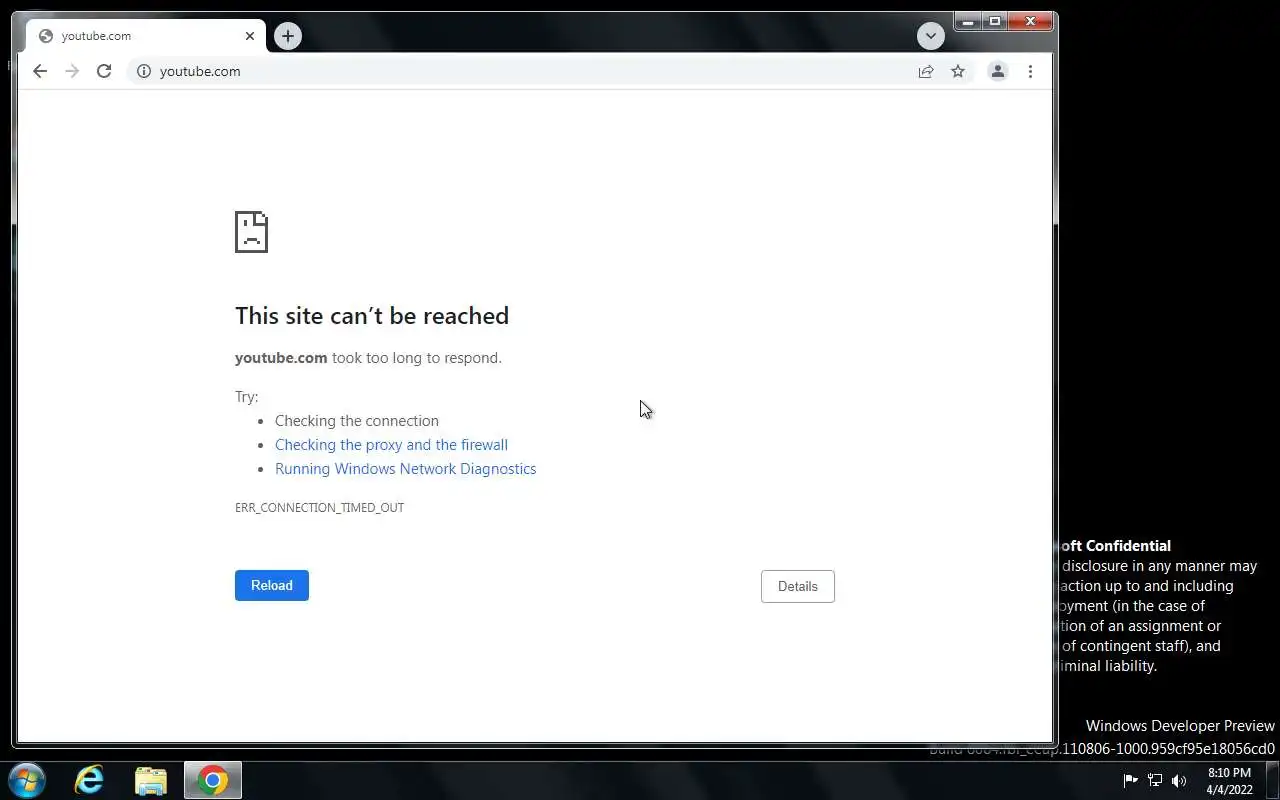View site information icon beside youtube.com
Screen dimensions: 1280x800
click(144, 71)
